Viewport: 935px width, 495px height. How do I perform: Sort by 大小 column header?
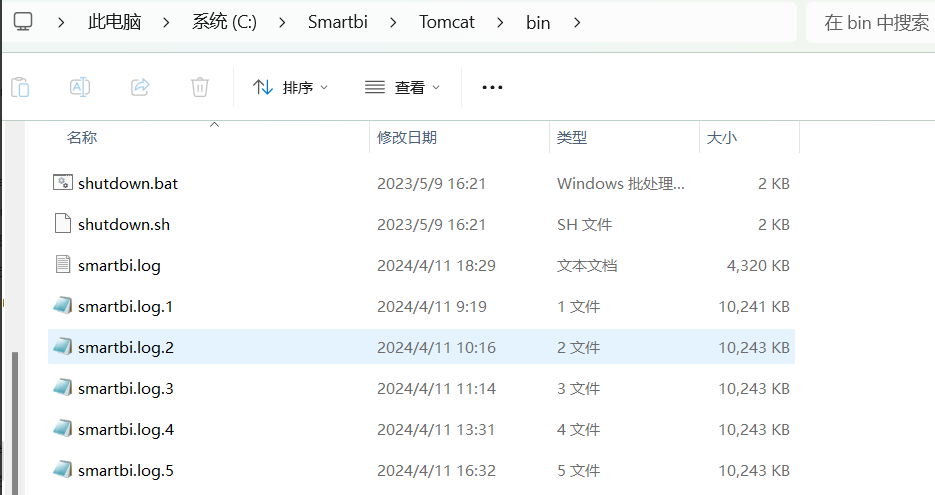click(x=722, y=137)
